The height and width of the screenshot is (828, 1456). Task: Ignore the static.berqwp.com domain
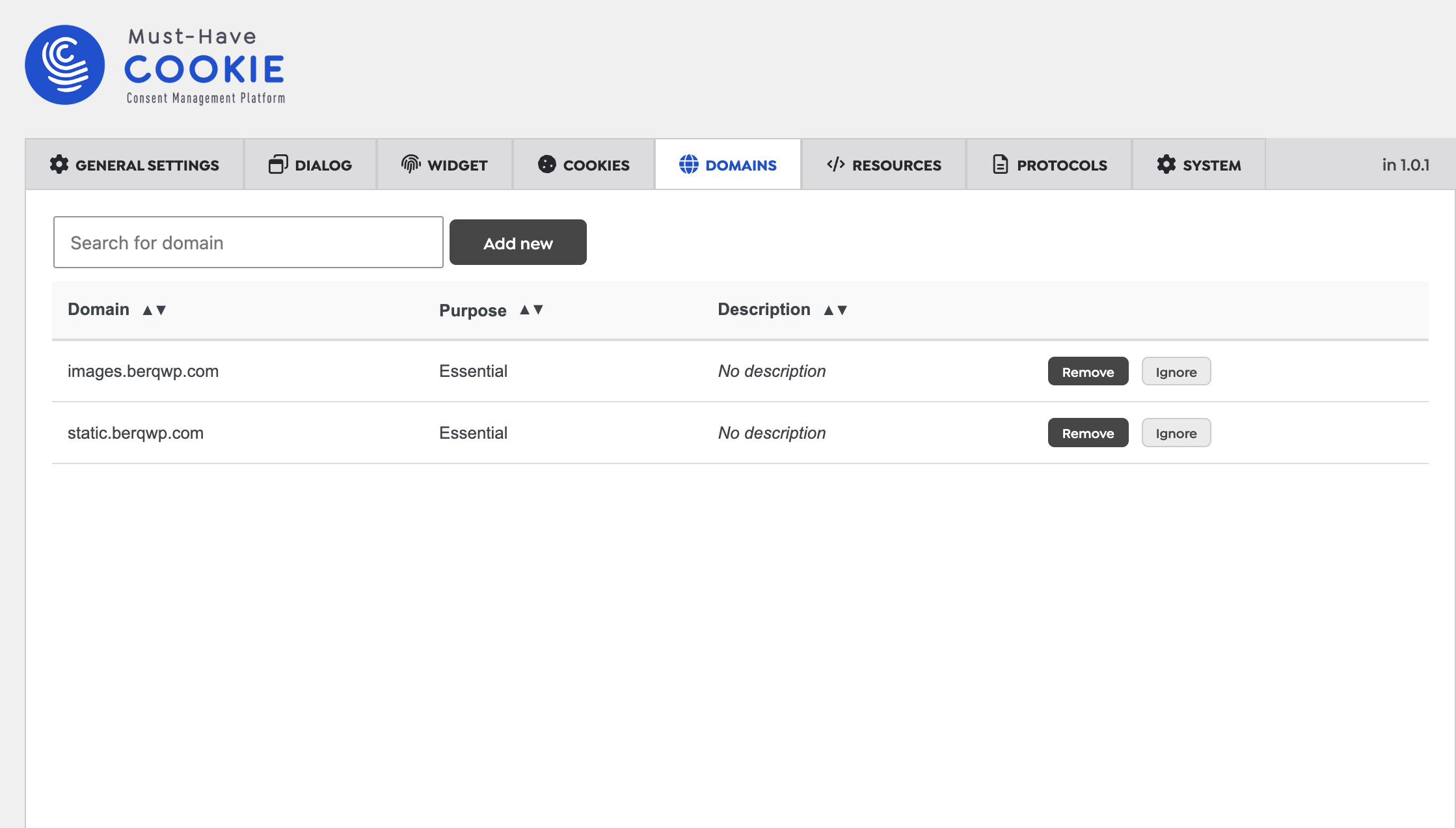[1176, 433]
